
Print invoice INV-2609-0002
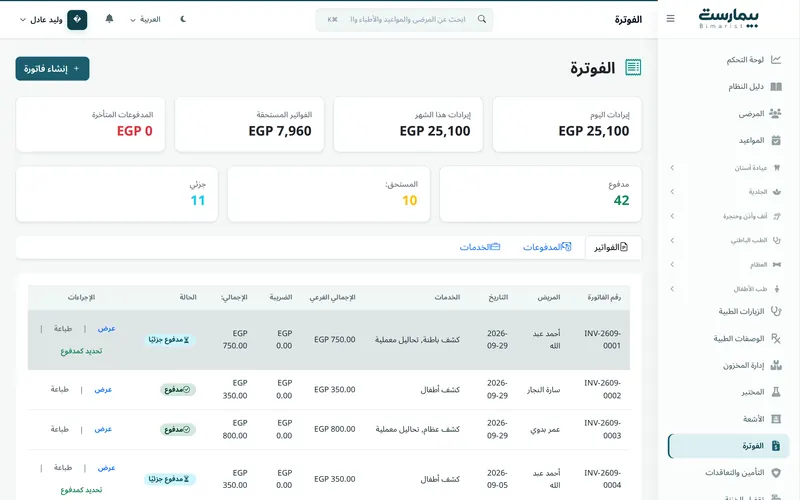click(60, 389)
